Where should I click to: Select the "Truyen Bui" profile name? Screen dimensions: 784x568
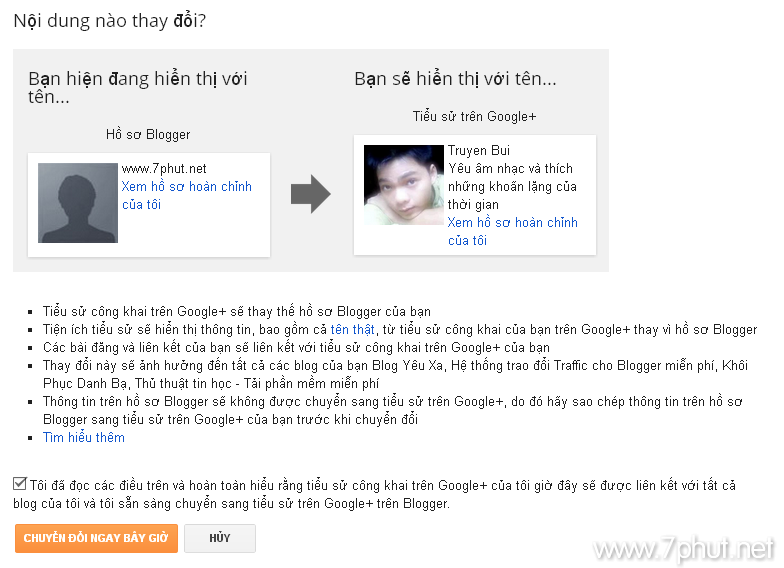pyautogui.click(x=478, y=150)
